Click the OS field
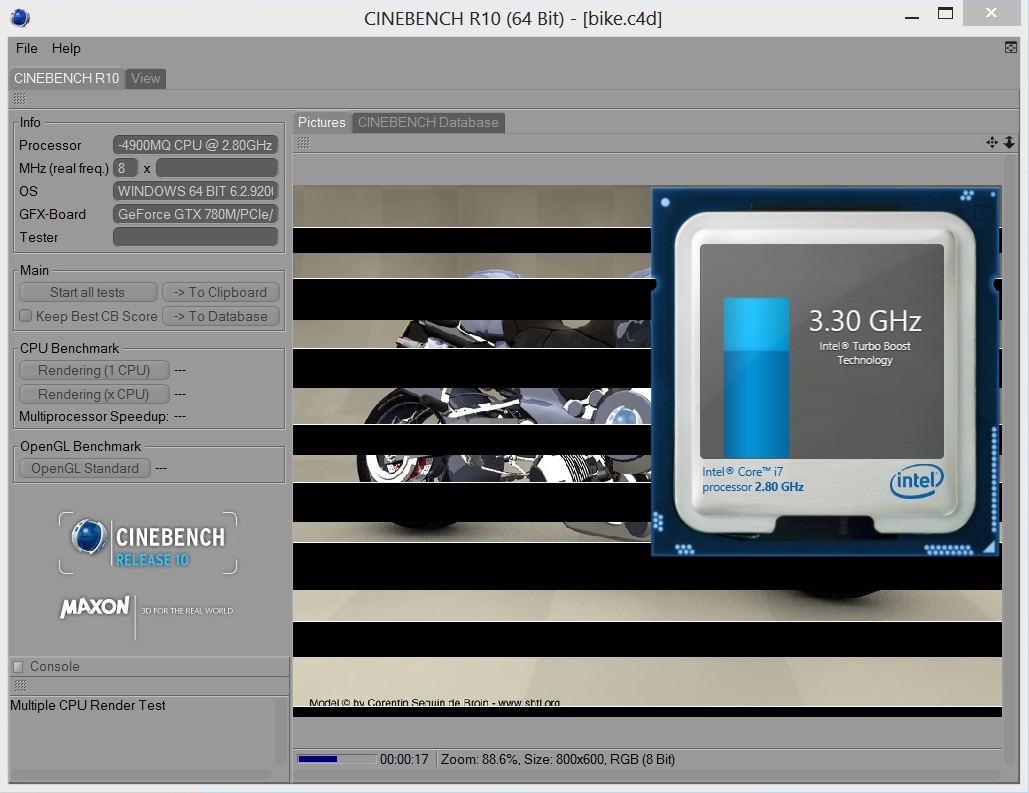Viewport: 1029px width, 793px height. click(196, 191)
